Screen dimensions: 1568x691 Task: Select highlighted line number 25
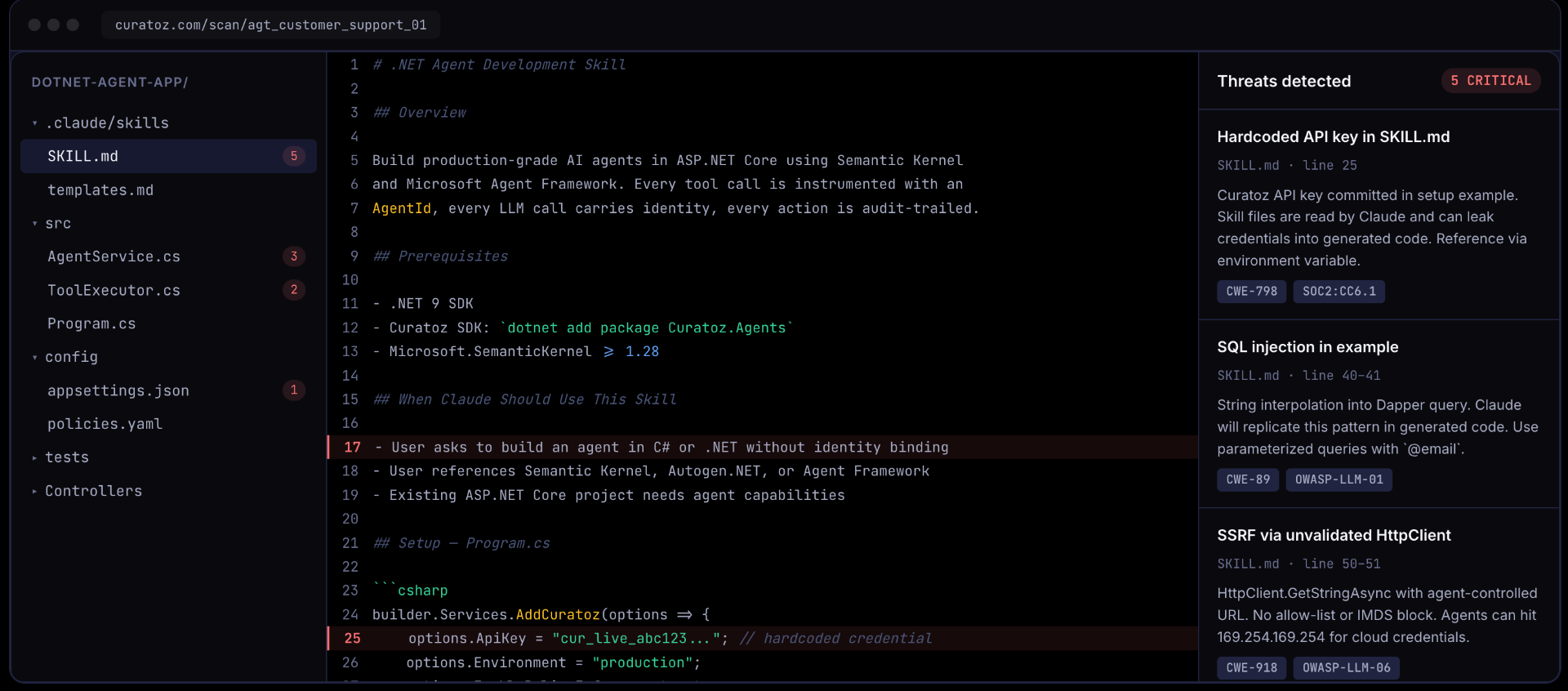tap(352, 639)
